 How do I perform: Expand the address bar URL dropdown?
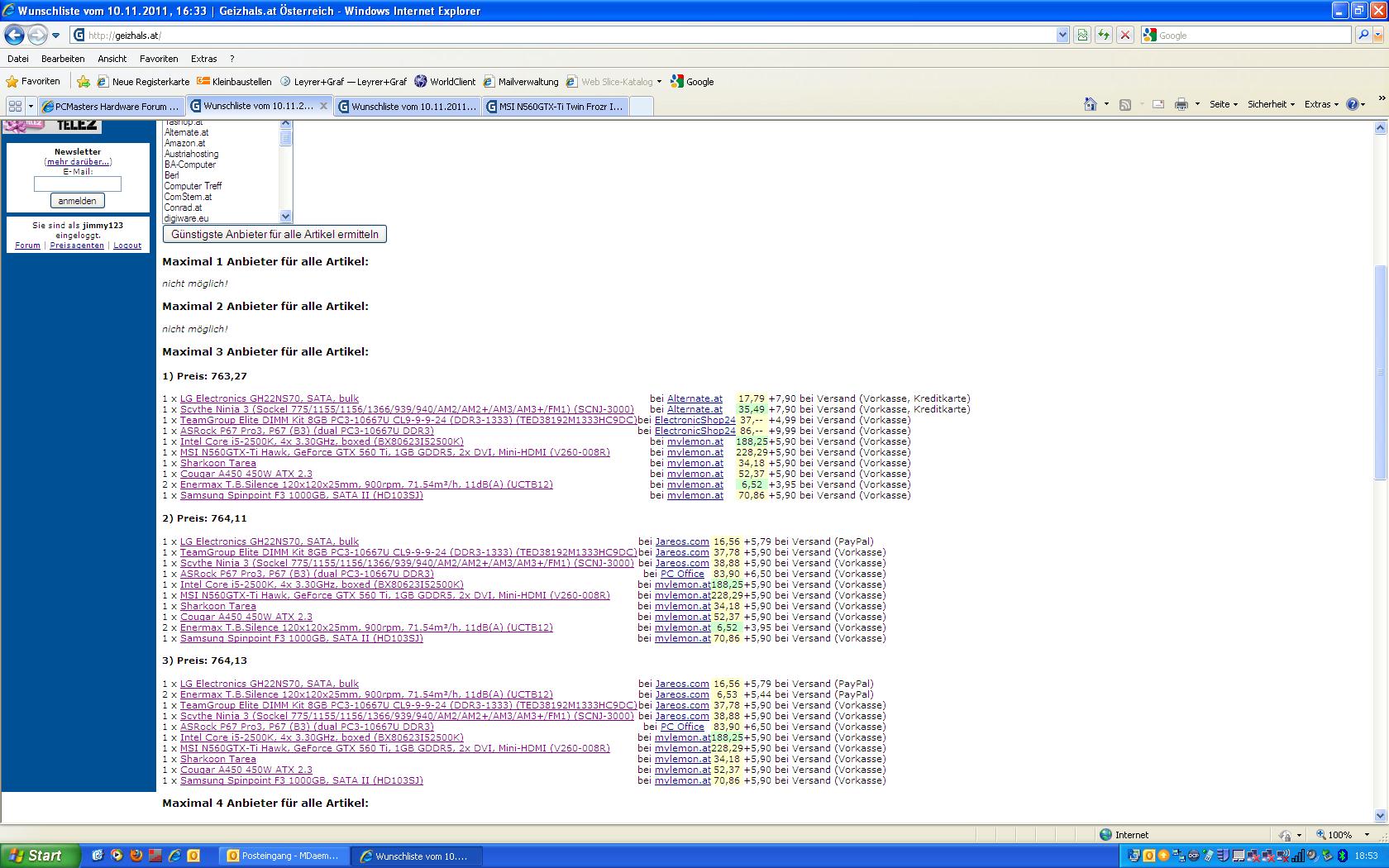[1062, 35]
